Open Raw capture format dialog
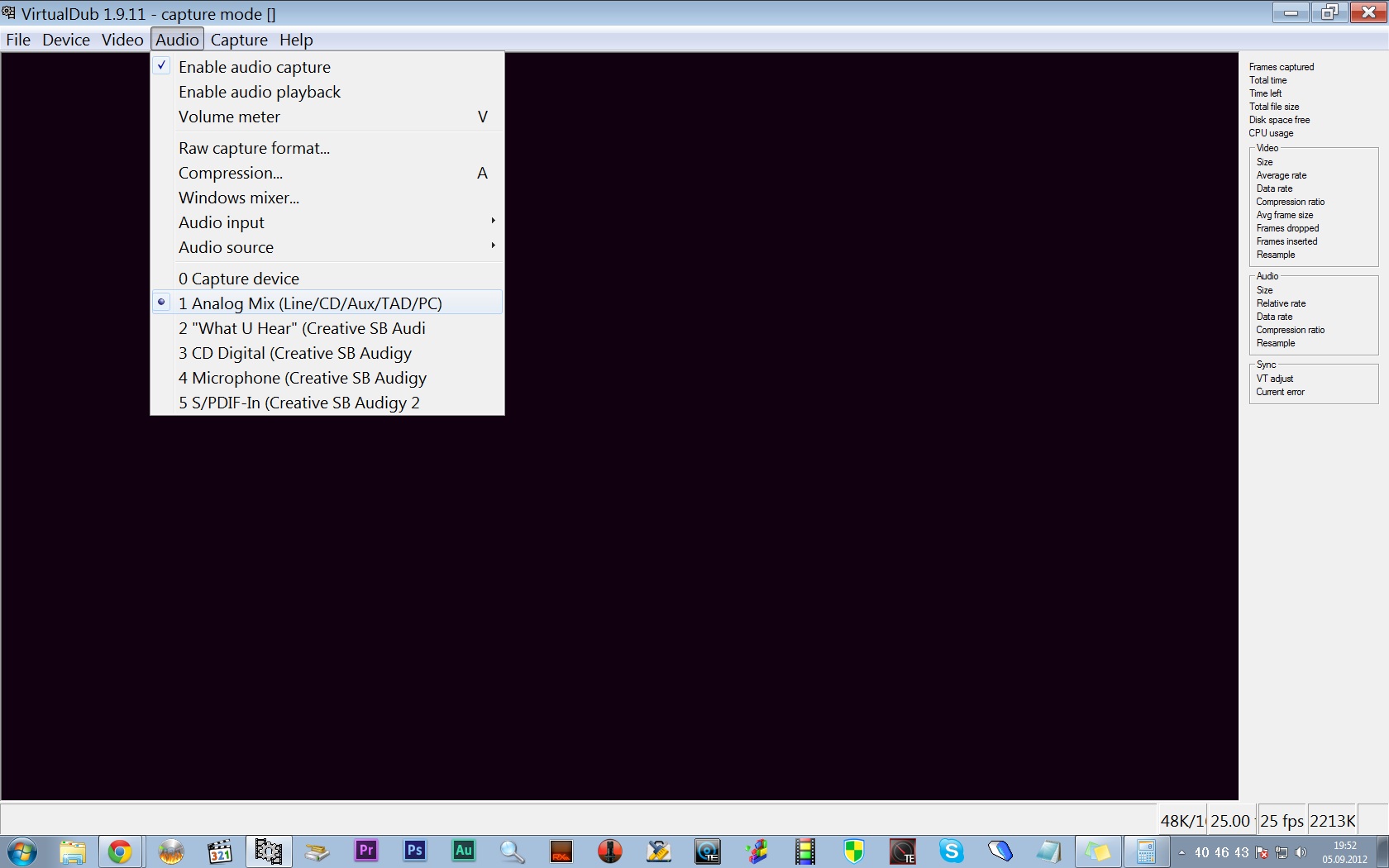Screen dimensions: 1389x868 tap(327, 148)
